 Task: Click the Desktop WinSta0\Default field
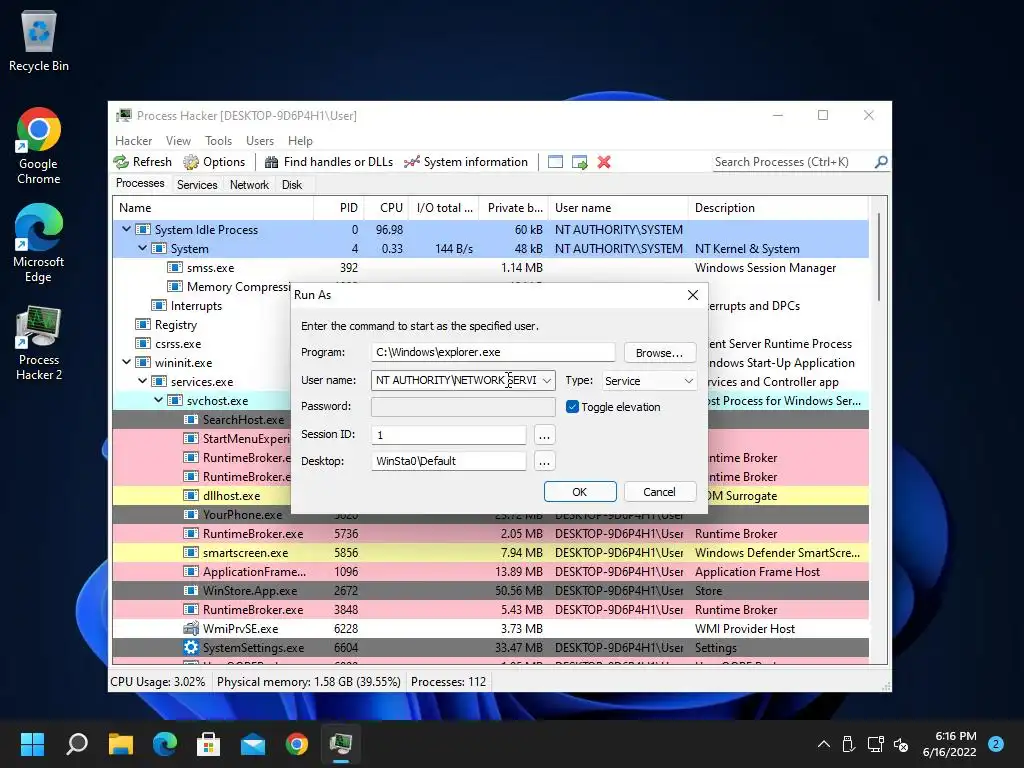[x=449, y=461]
